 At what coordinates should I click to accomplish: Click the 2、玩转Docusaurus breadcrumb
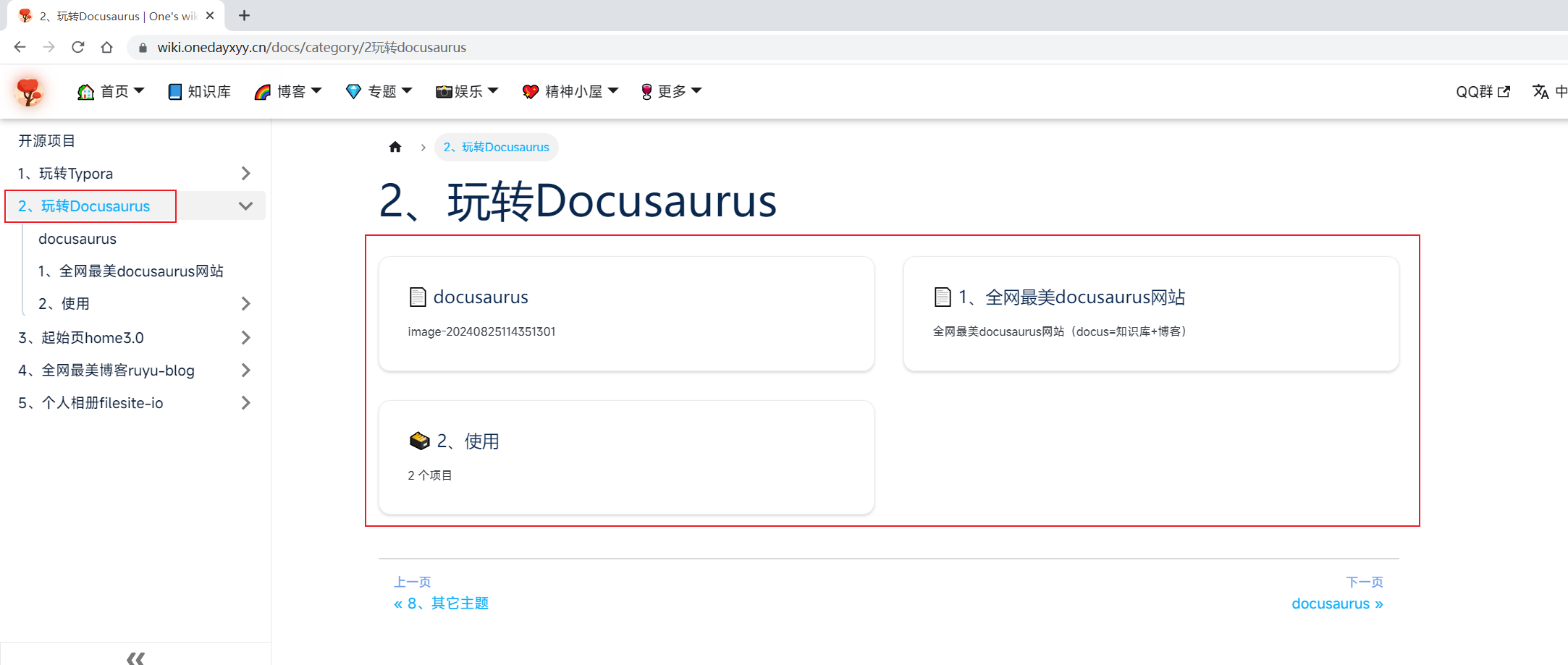point(496,147)
